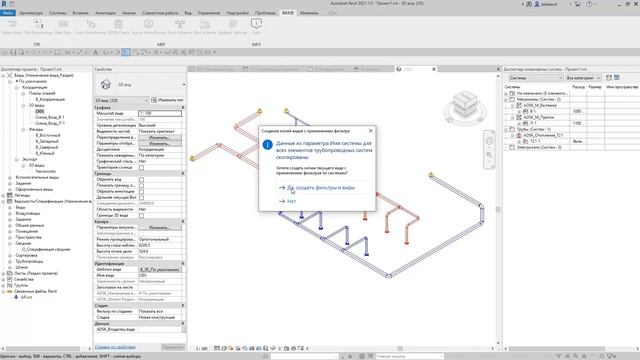Open the Space tool beside ADSK Check
The height and width of the screenshot is (360, 640).
(x=149, y=27)
